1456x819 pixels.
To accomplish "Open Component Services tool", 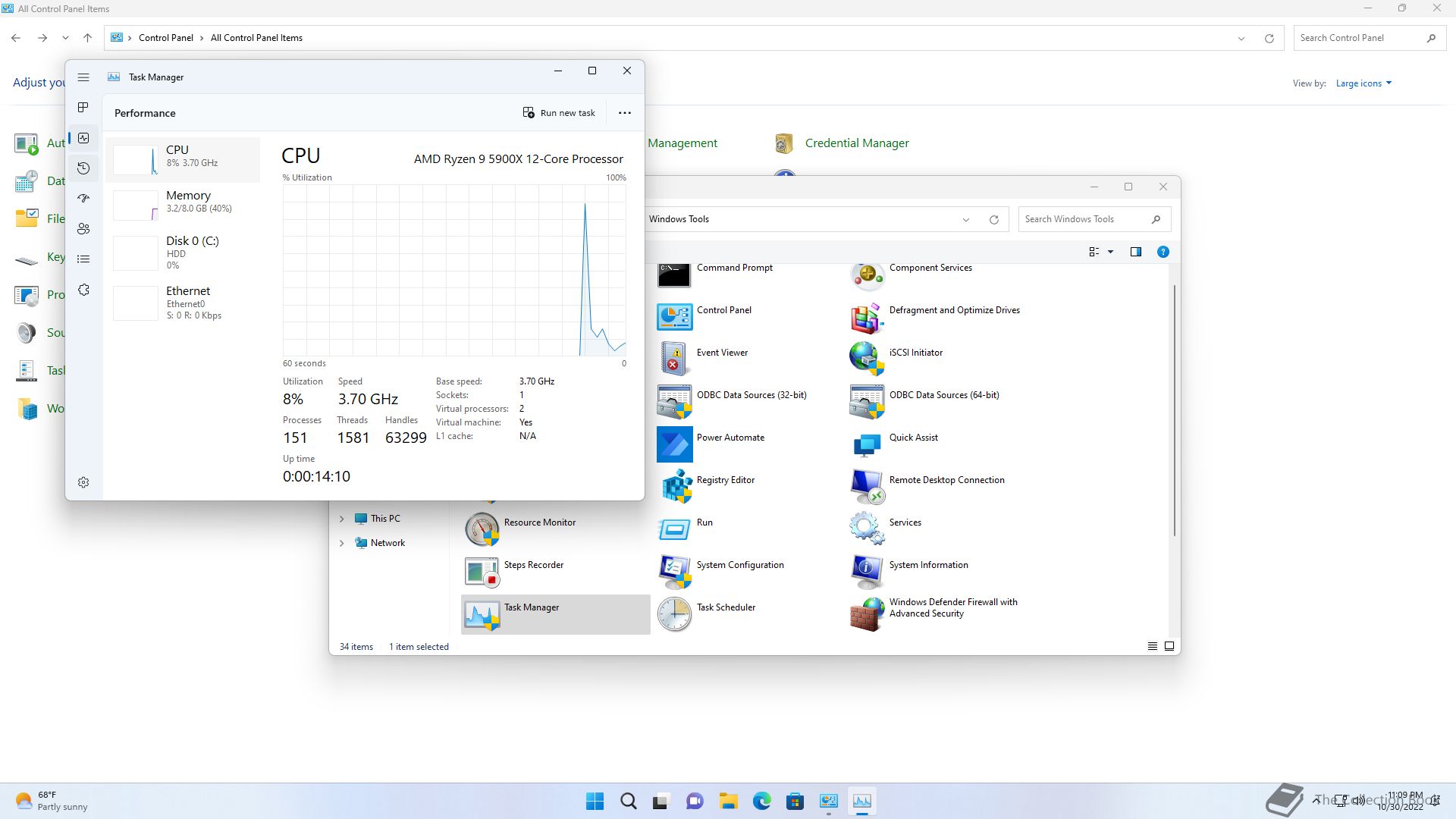I will point(912,275).
